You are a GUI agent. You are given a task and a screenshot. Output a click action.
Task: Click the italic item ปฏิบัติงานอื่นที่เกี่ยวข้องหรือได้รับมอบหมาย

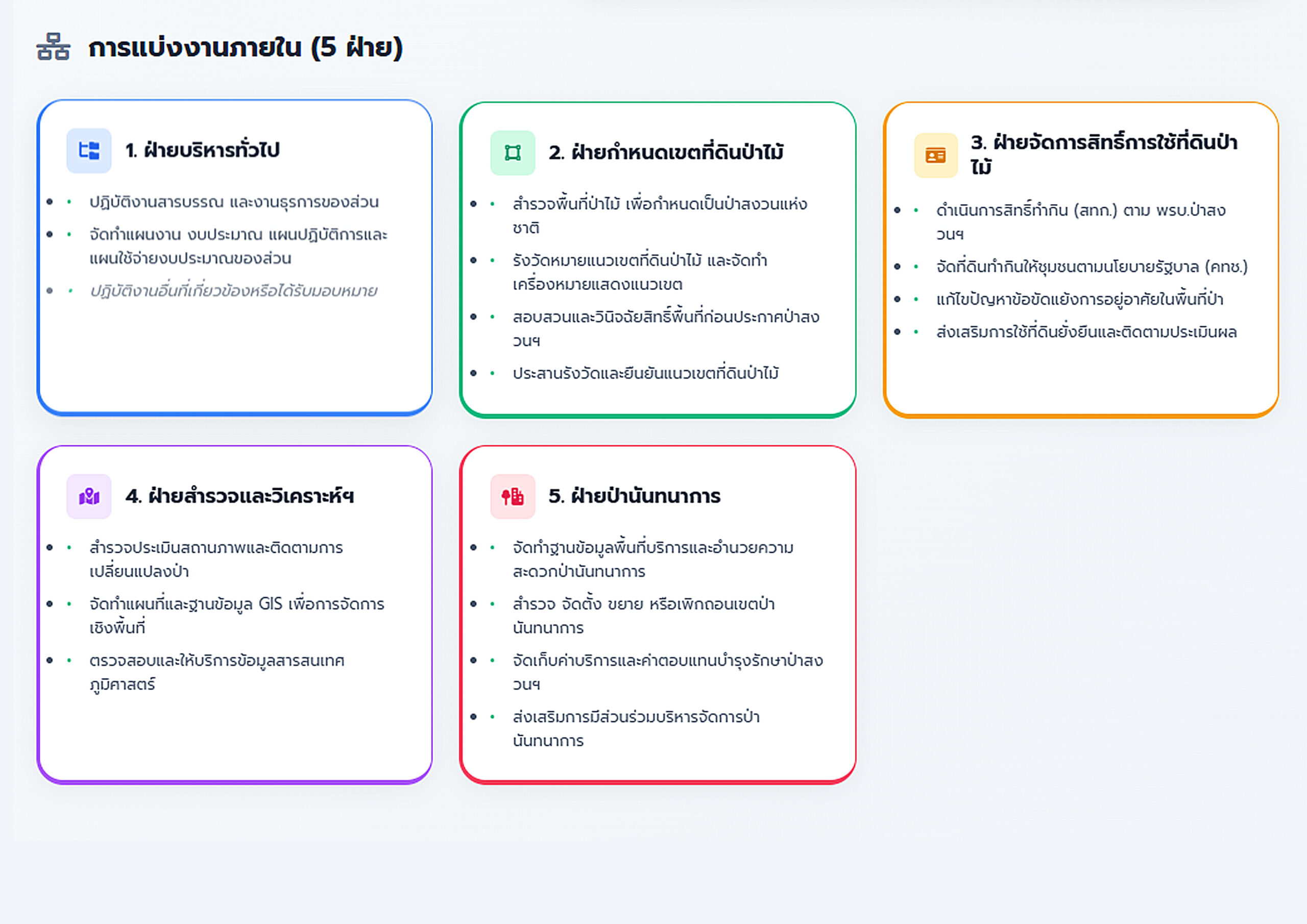point(233,291)
